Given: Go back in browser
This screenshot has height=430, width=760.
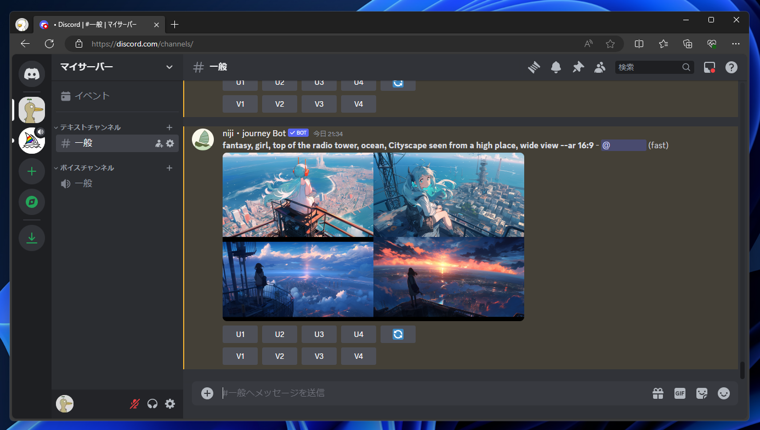Looking at the screenshot, I should tap(25, 44).
